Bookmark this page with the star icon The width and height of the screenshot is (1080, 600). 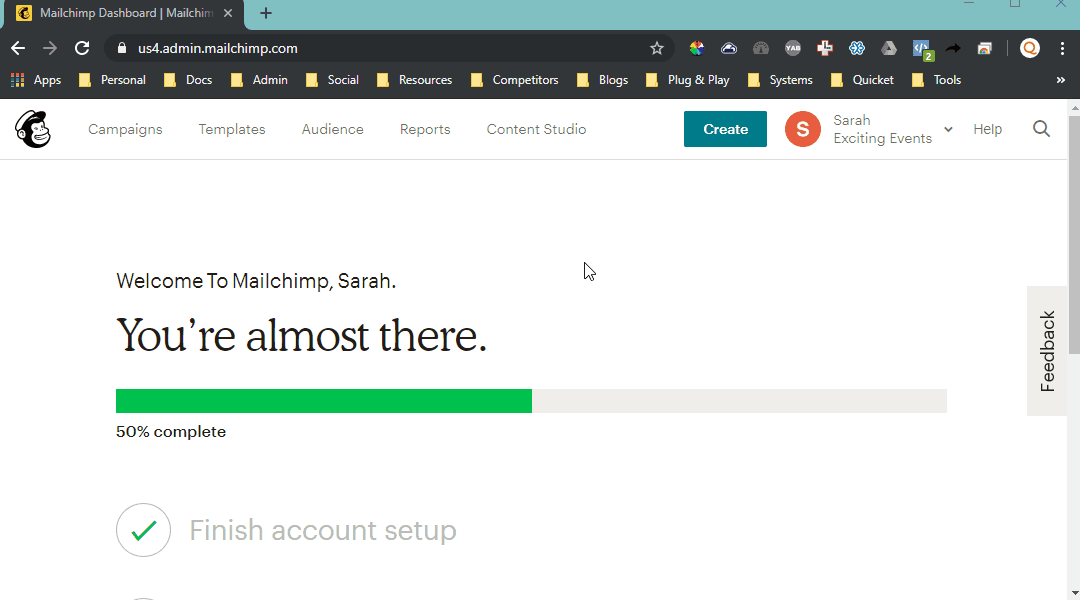coord(656,48)
